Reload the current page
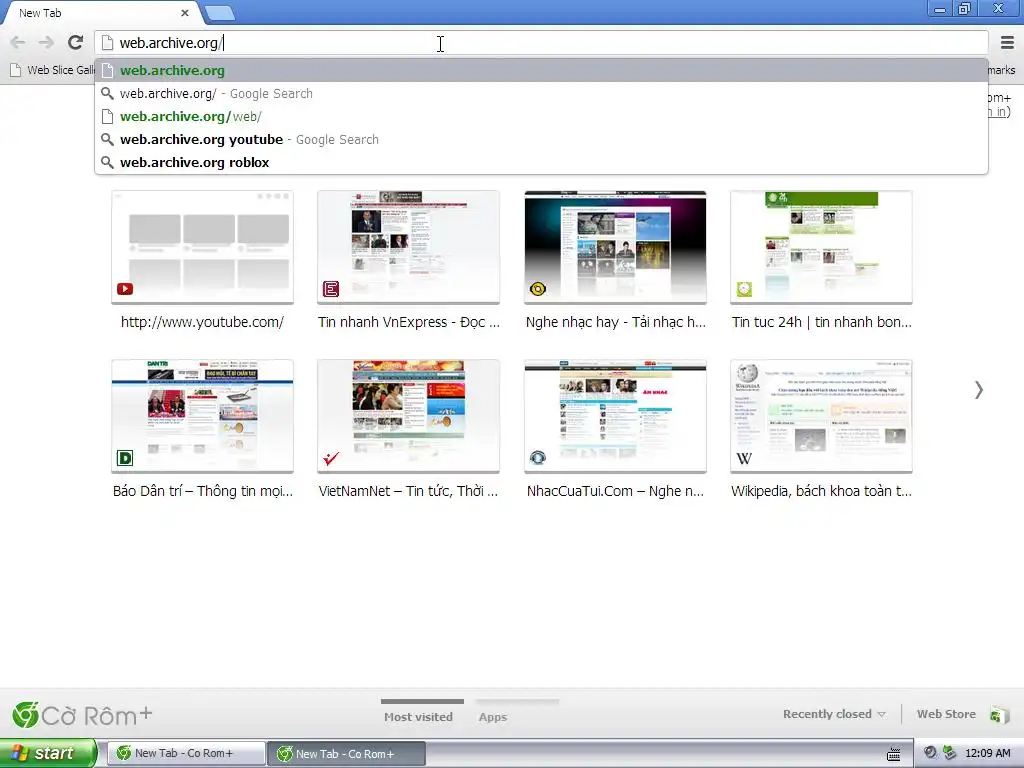Image resolution: width=1024 pixels, height=768 pixels. coord(76,42)
